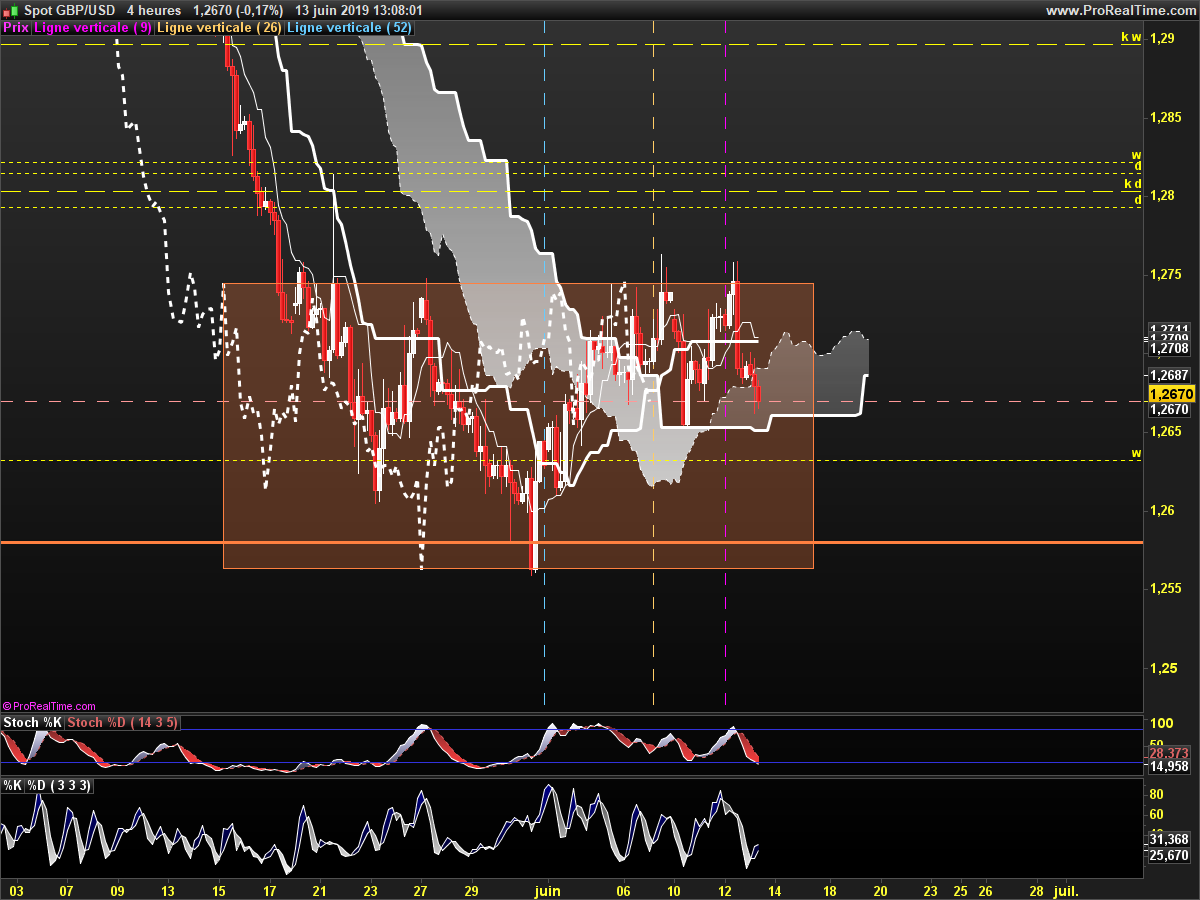Click the 1,25 price axis label
The width and height of the screenshot is (1200, 900).
[x=1161, y=668]
